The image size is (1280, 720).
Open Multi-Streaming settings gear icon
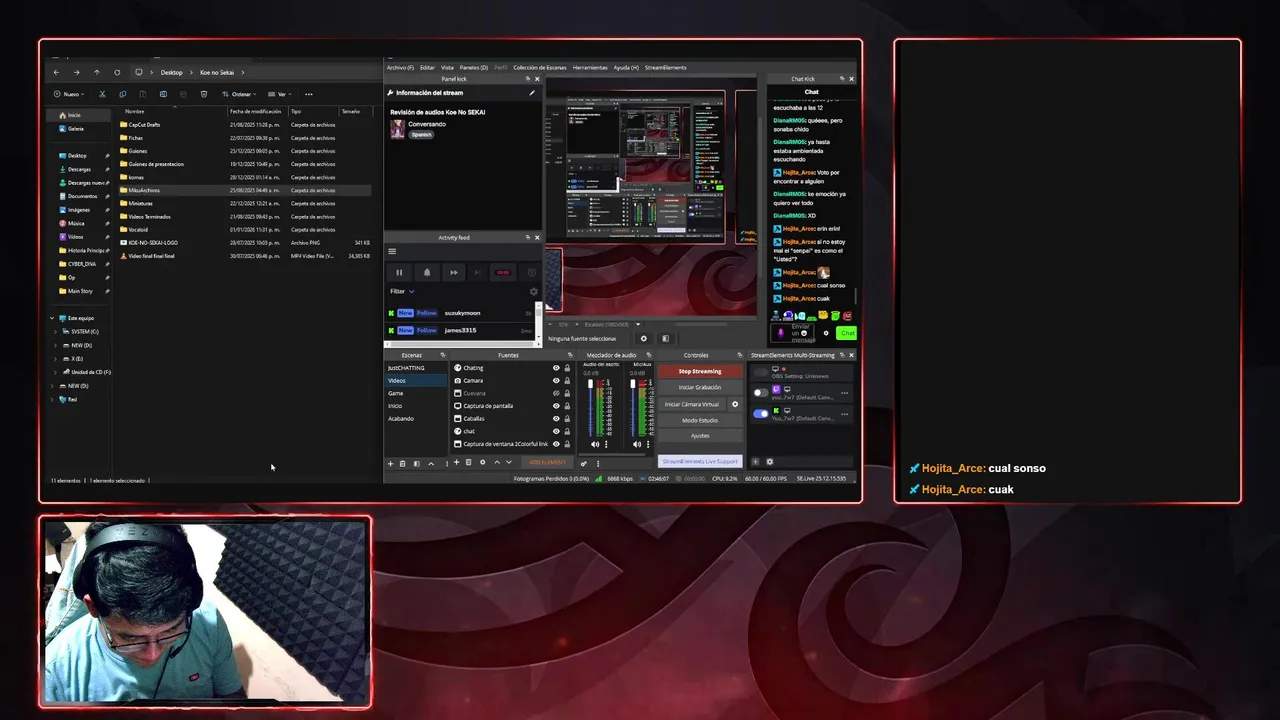coord(769,462)
